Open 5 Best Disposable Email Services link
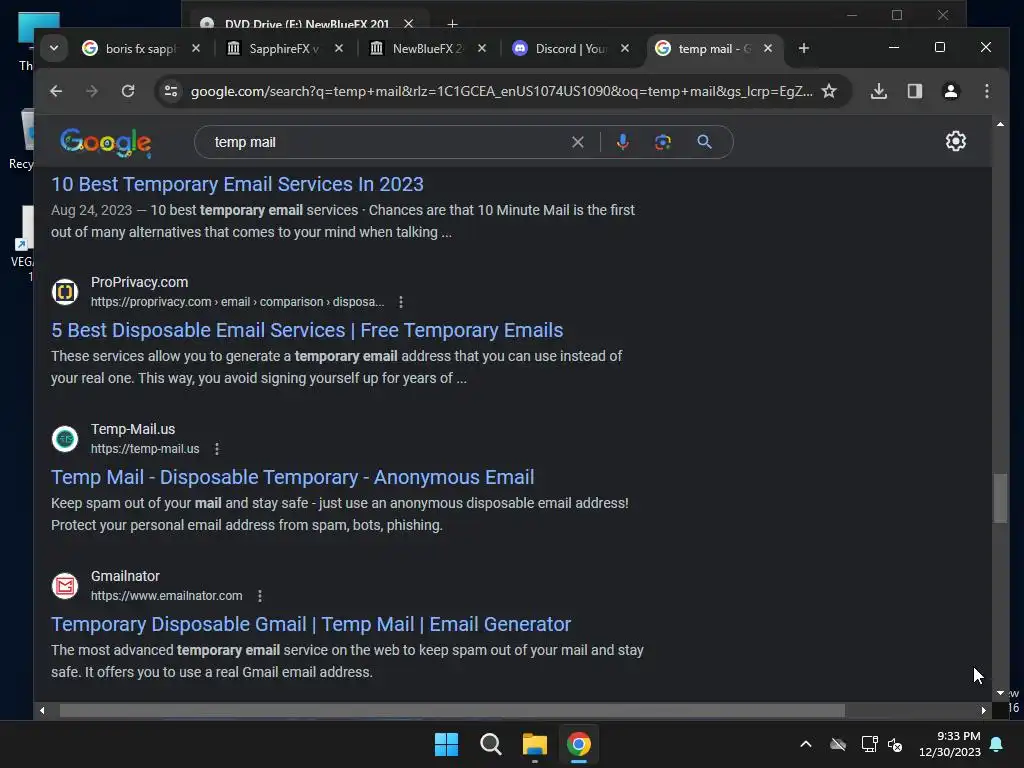Image resolution: width=1024 pixels, height=768 pixels. pos(307,330)
